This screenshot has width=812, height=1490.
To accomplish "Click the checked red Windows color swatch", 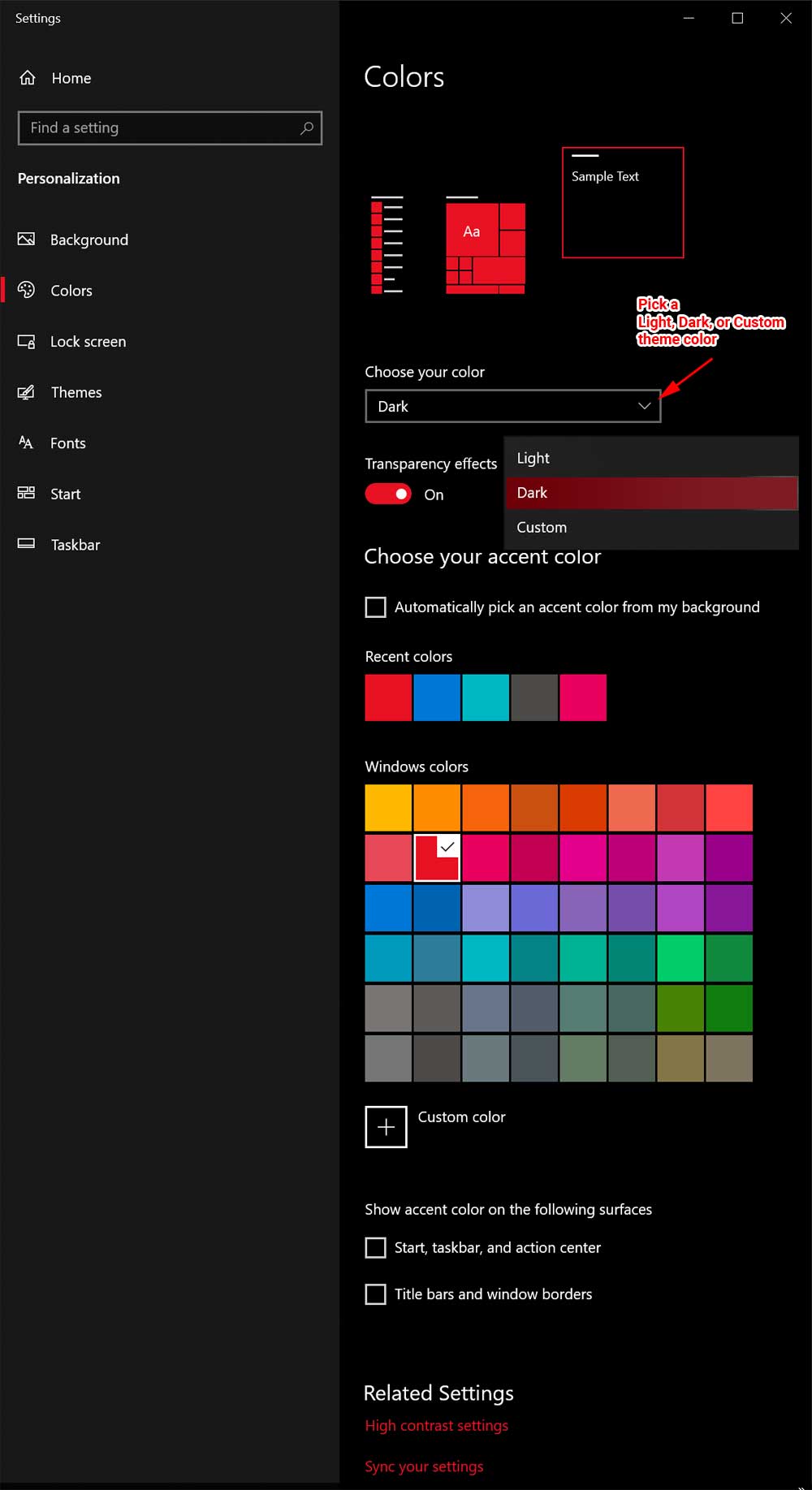I will pyautogui.click(x=437, y=857).
